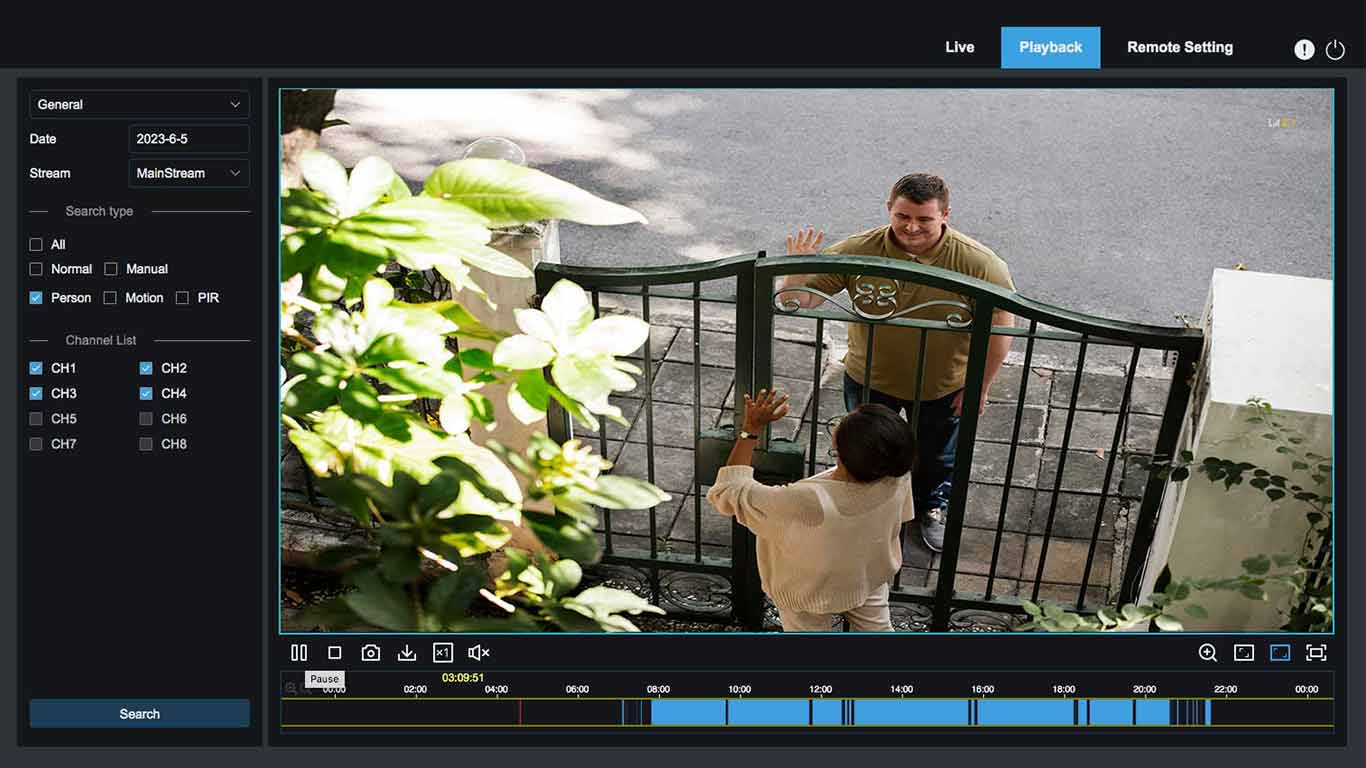Enter full screen mode

point(1316,653)
